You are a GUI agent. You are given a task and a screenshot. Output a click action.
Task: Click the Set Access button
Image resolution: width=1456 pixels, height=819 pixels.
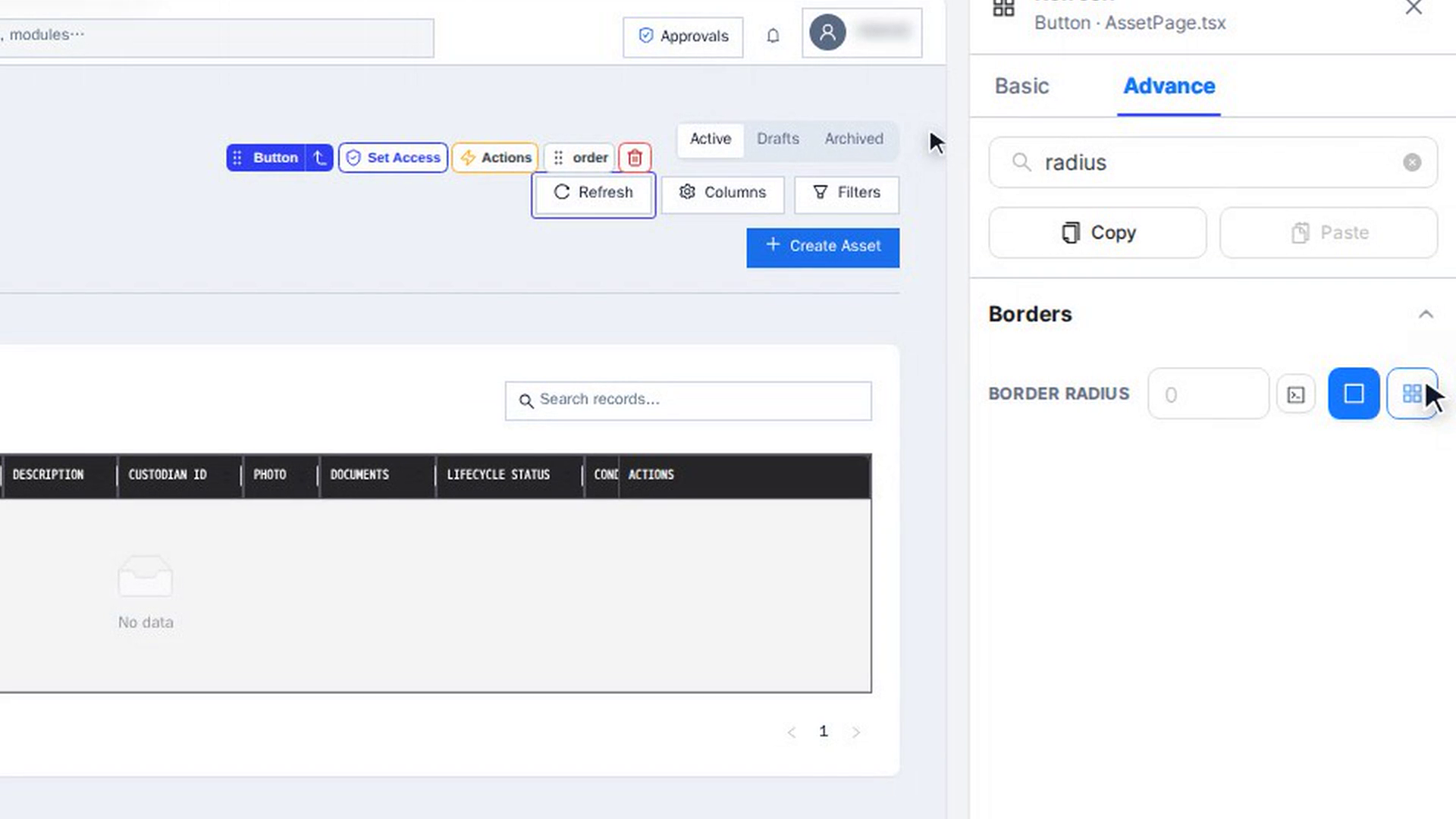tap(393, 158)
